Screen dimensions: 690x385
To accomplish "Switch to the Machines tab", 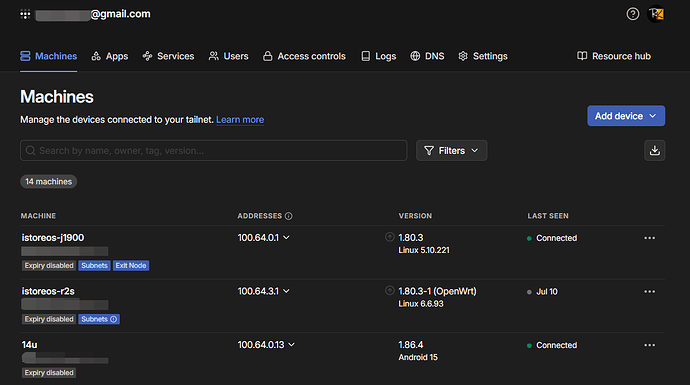I will (48, 56).
